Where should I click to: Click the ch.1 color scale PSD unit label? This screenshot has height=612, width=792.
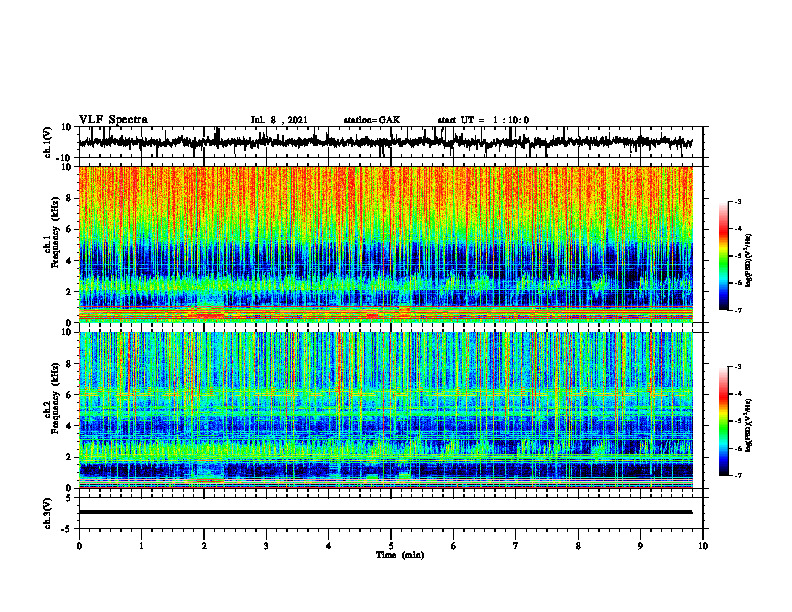[x=749, y=261]
